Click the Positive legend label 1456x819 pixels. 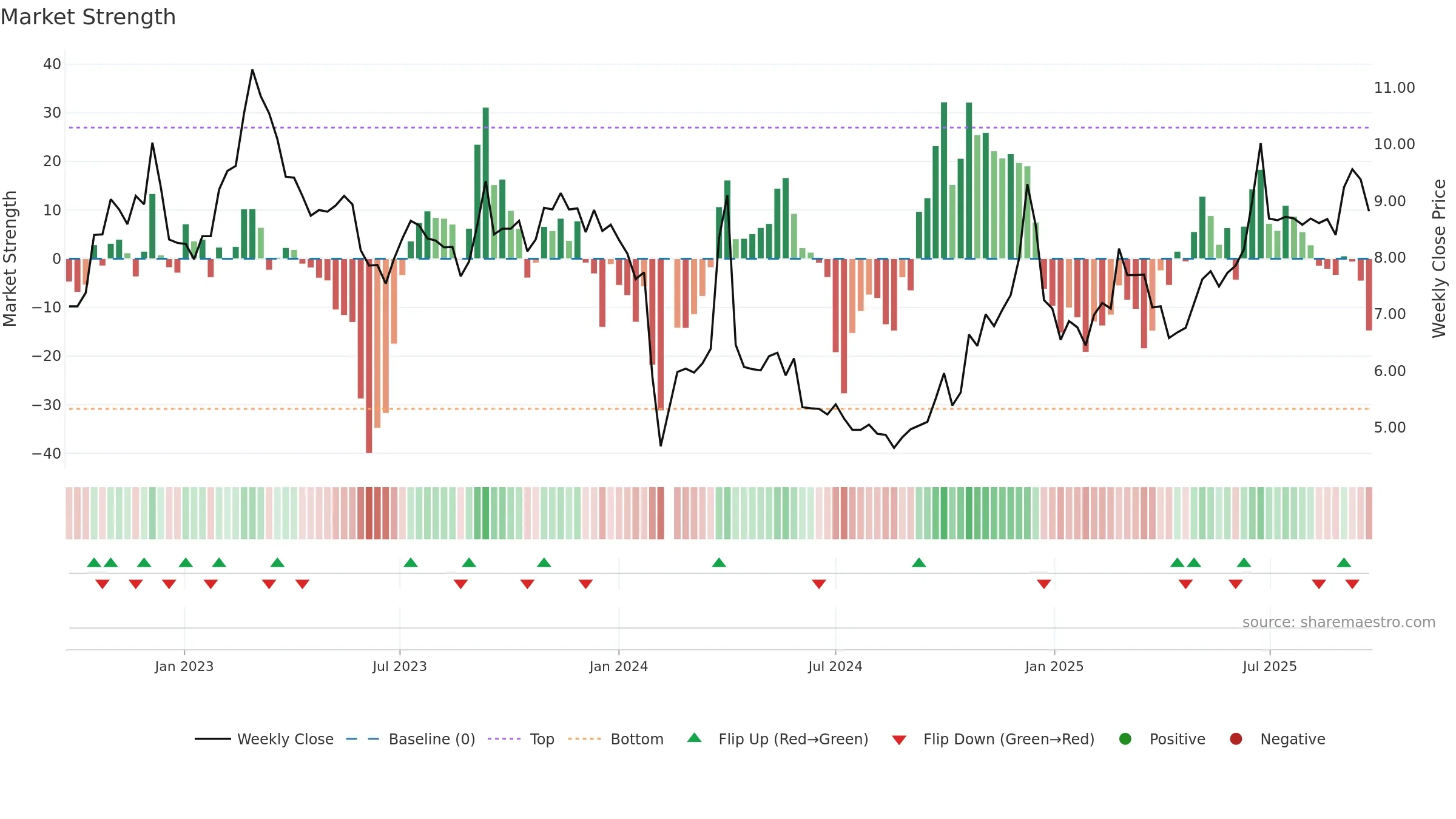tap(1177, 739)
